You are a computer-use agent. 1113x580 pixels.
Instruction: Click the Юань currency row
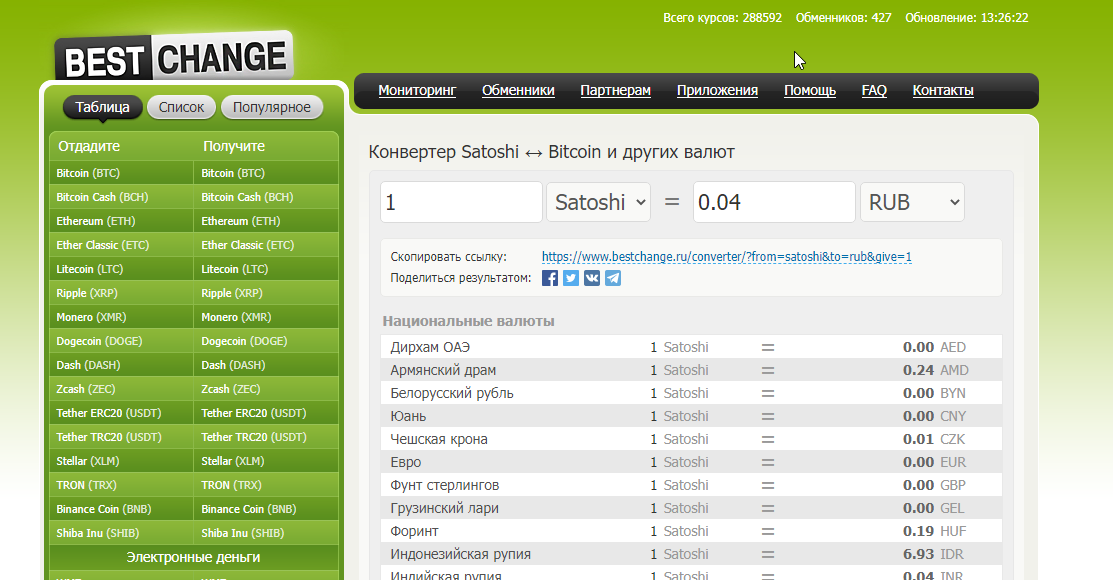click(691, 416)
